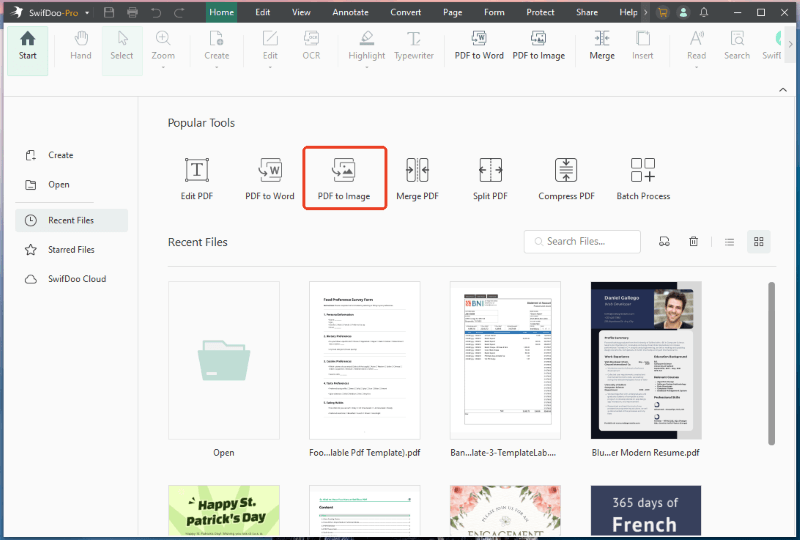The image size is (800, 540).
Task: Select Recent Files in the sidebar
Action: (71, 220)
